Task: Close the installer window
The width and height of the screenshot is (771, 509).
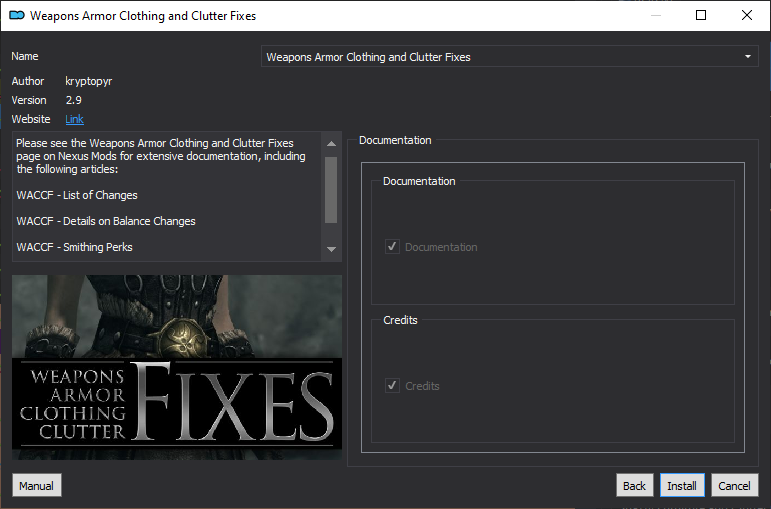Action: click(x=747, y=15)
